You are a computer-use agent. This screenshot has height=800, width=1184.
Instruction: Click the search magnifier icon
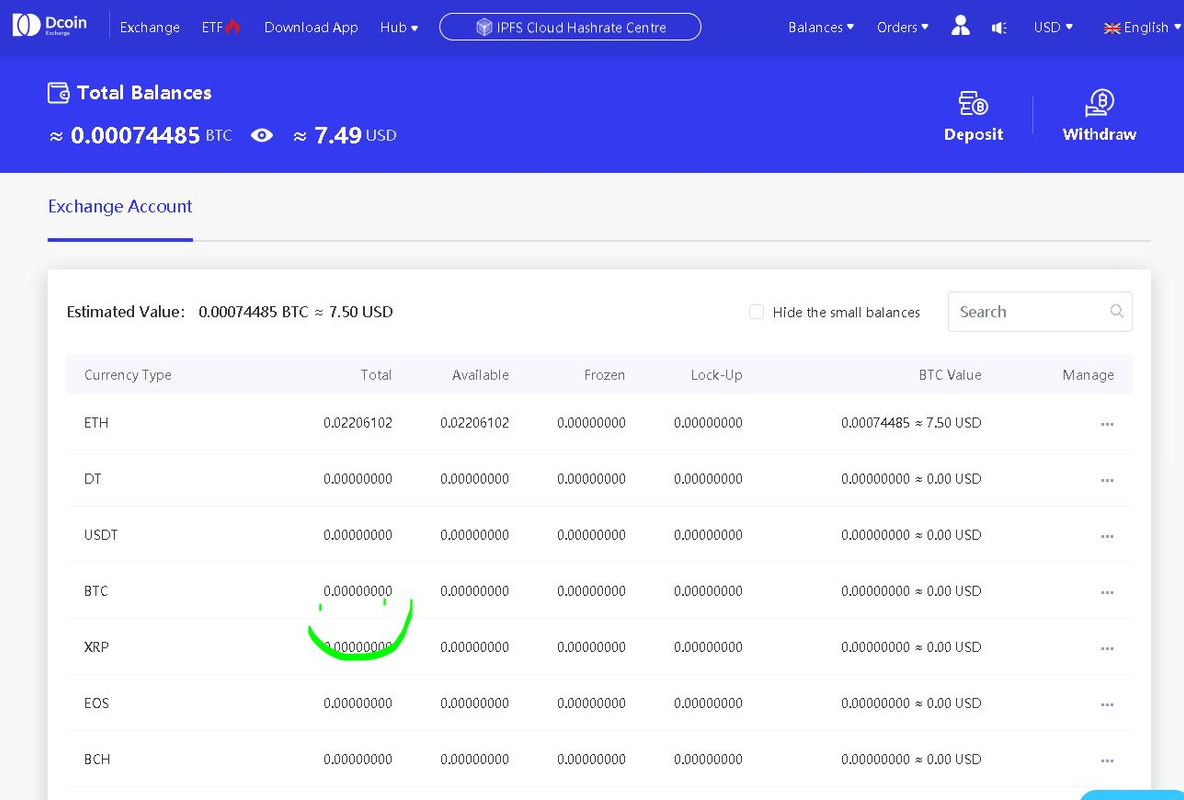[1116, 311]
